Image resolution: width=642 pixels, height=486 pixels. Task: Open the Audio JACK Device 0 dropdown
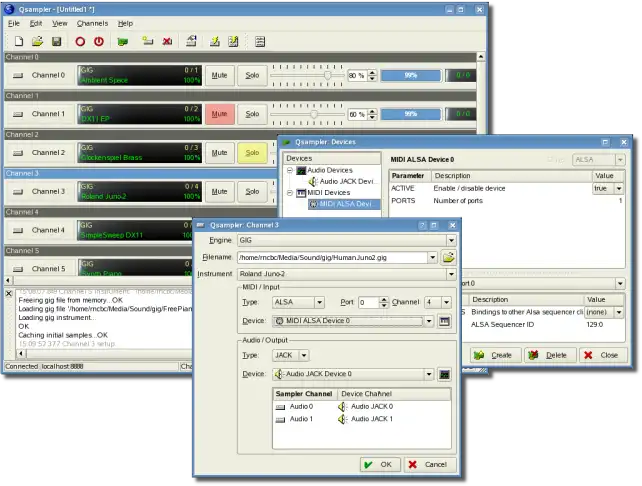(x=429, y=374)
